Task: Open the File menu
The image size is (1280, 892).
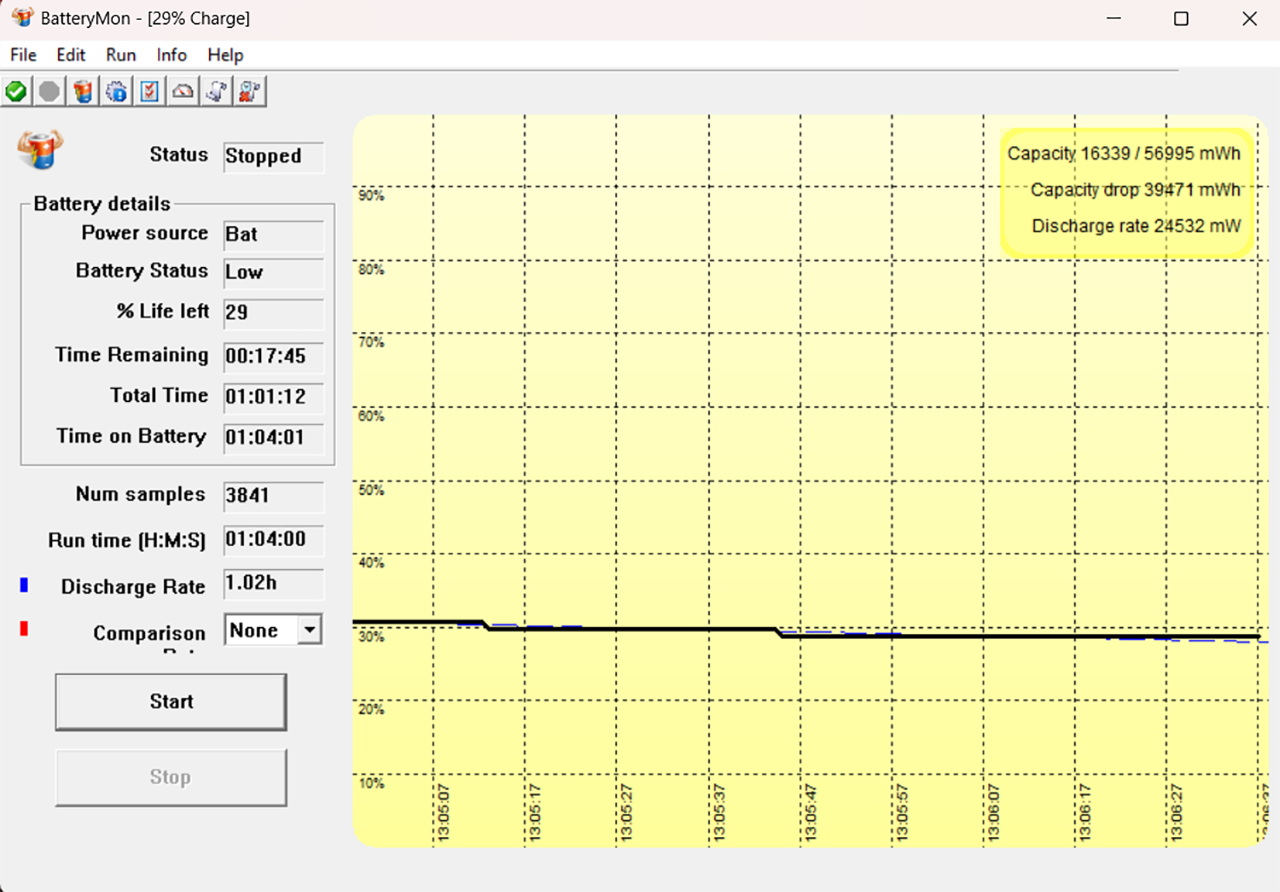Action: click(23, 55)
